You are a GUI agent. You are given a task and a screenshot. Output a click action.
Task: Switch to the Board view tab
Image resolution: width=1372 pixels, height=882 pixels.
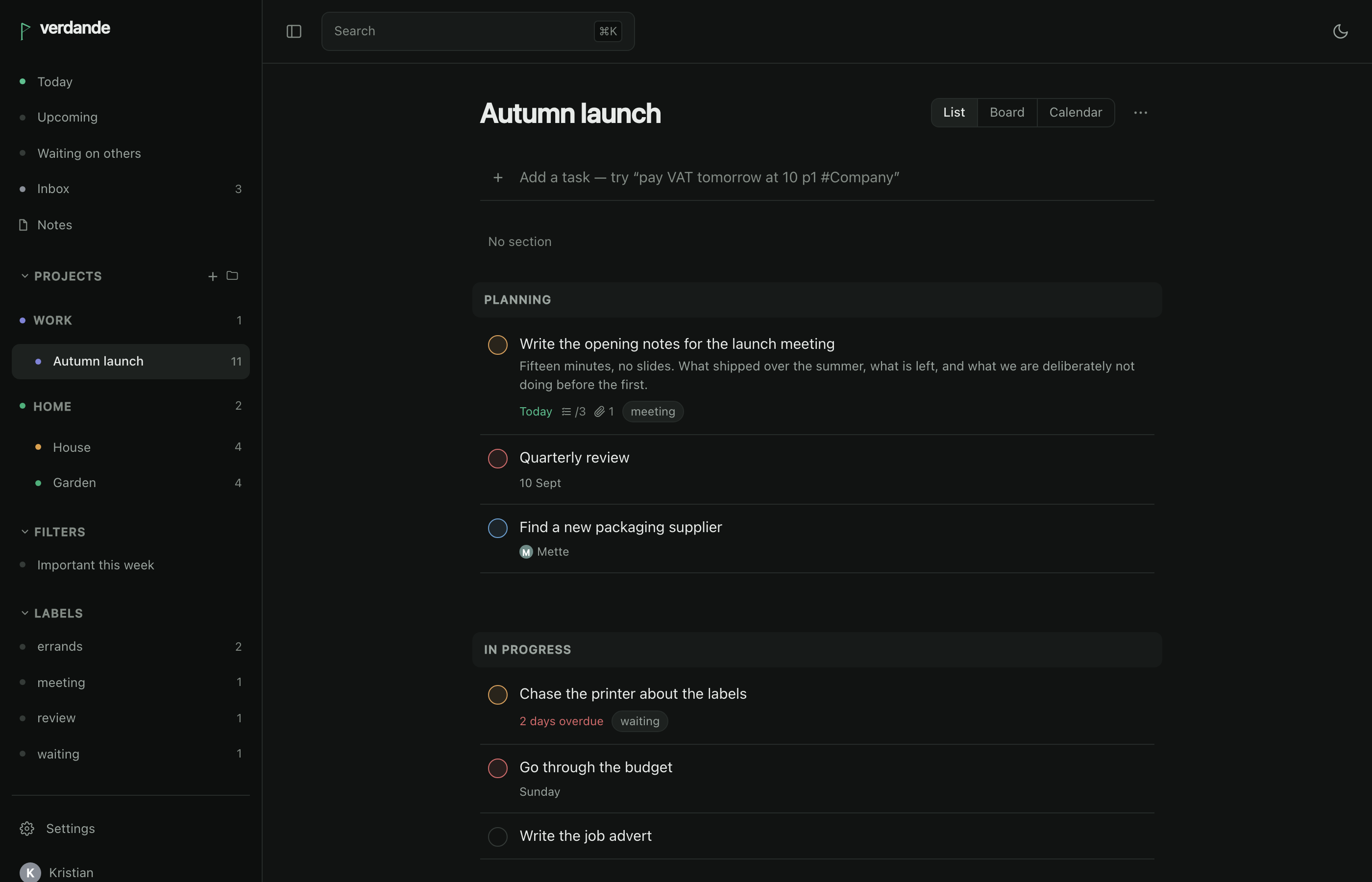1006,112
